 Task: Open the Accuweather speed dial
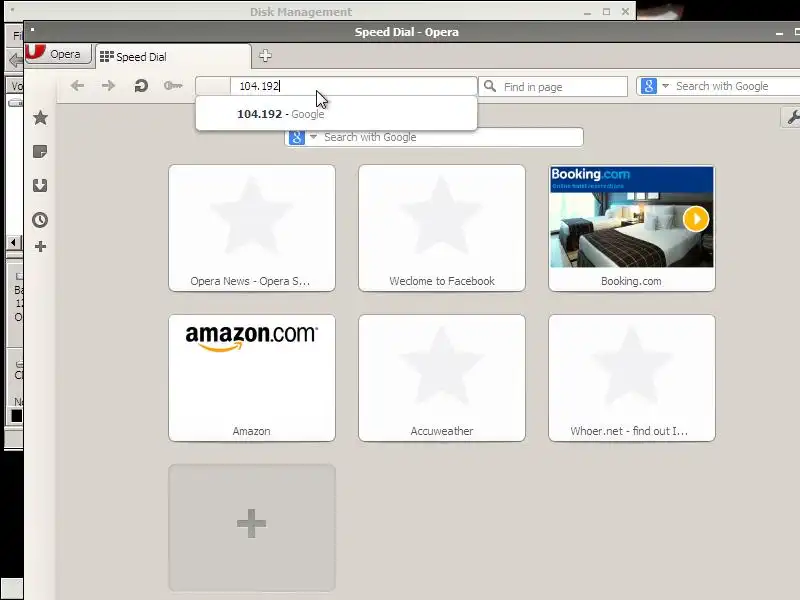pos(442,378)
